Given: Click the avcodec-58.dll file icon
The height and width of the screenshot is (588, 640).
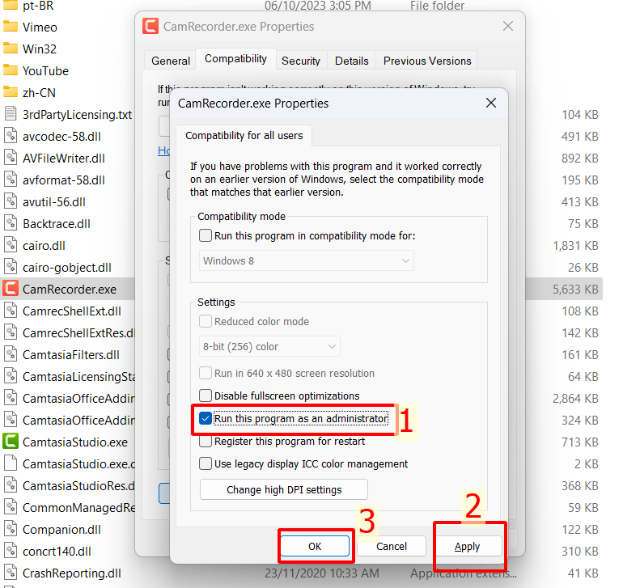Looking at the screenshot, I should (10, 136).
